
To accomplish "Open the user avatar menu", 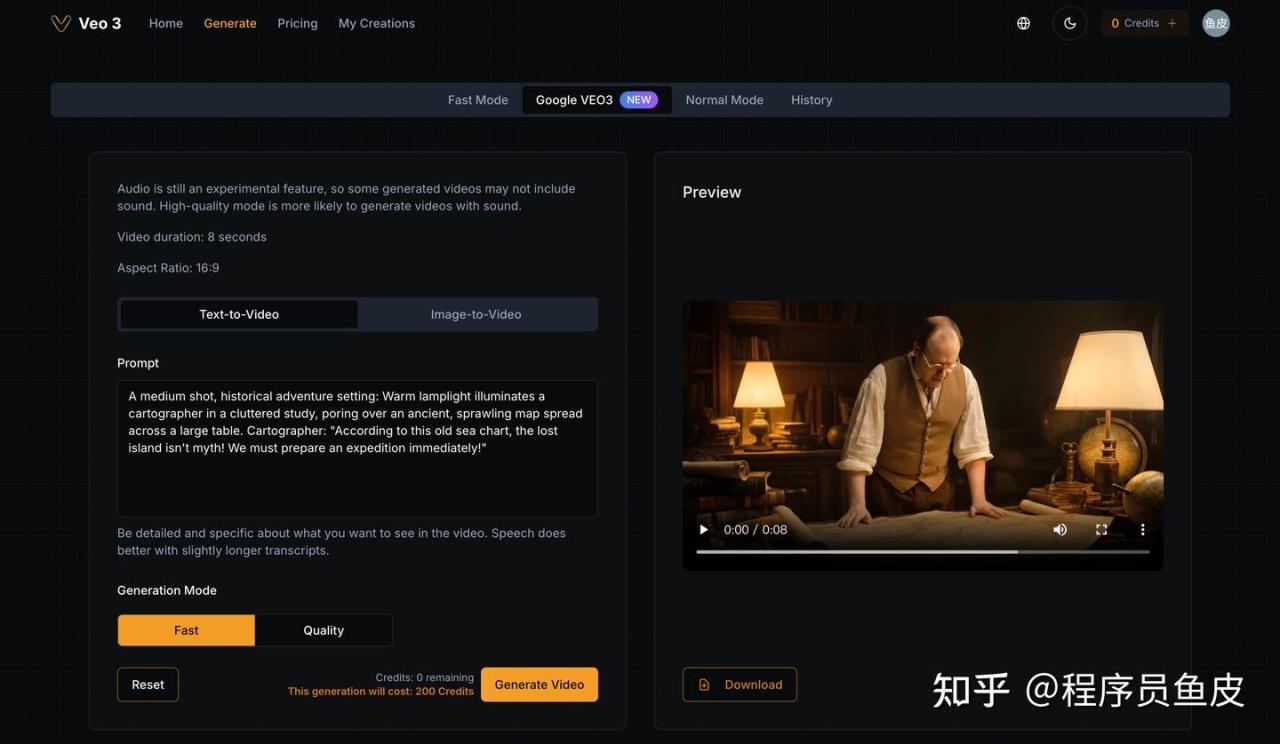I will click(1216, 23).
